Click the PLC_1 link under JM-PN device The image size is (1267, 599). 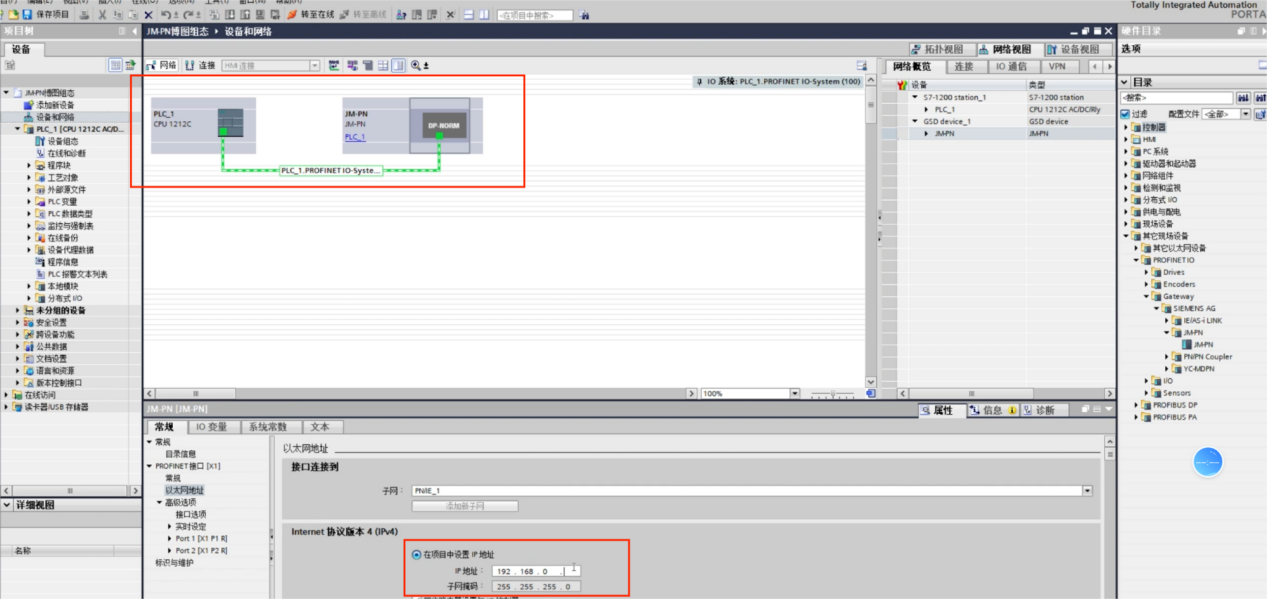click(x=355, y=137)
